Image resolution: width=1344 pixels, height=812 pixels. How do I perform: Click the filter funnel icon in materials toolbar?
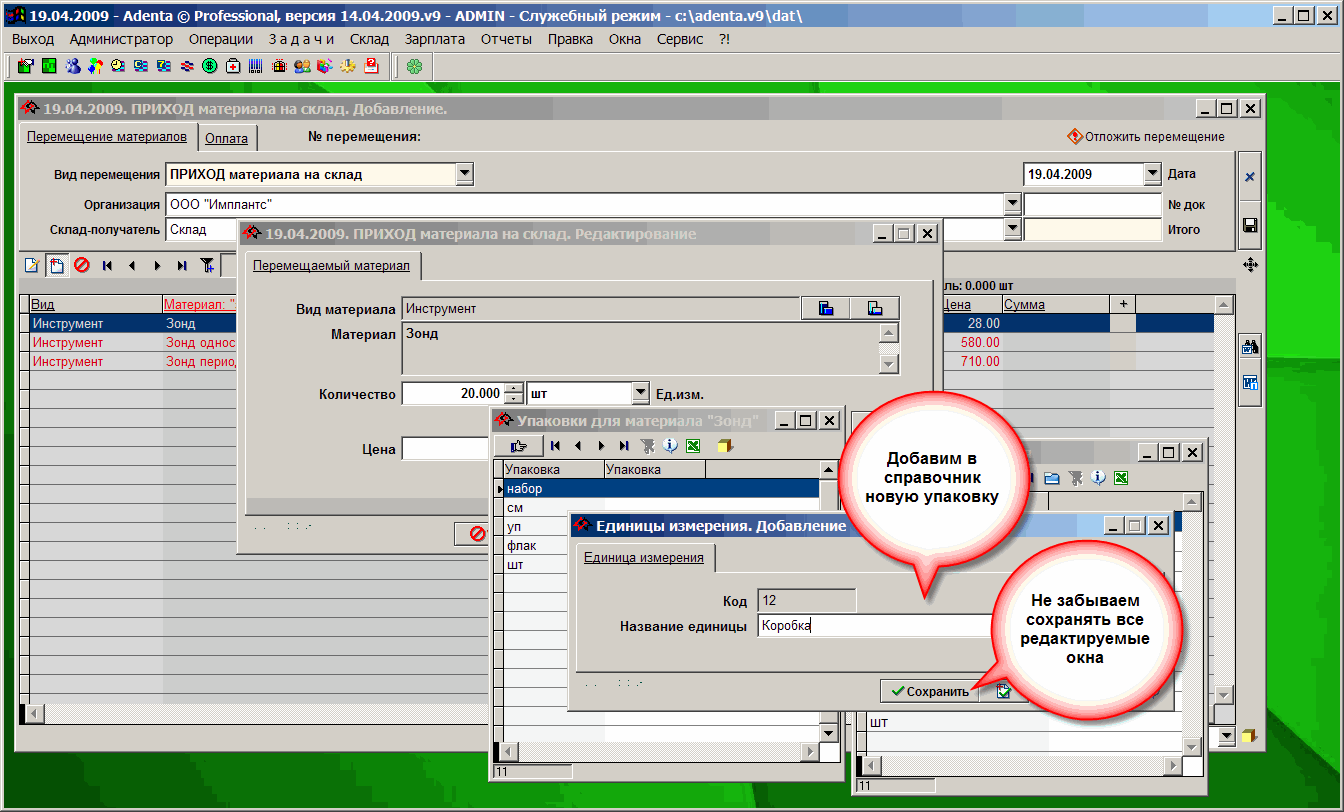coord(207,265)
